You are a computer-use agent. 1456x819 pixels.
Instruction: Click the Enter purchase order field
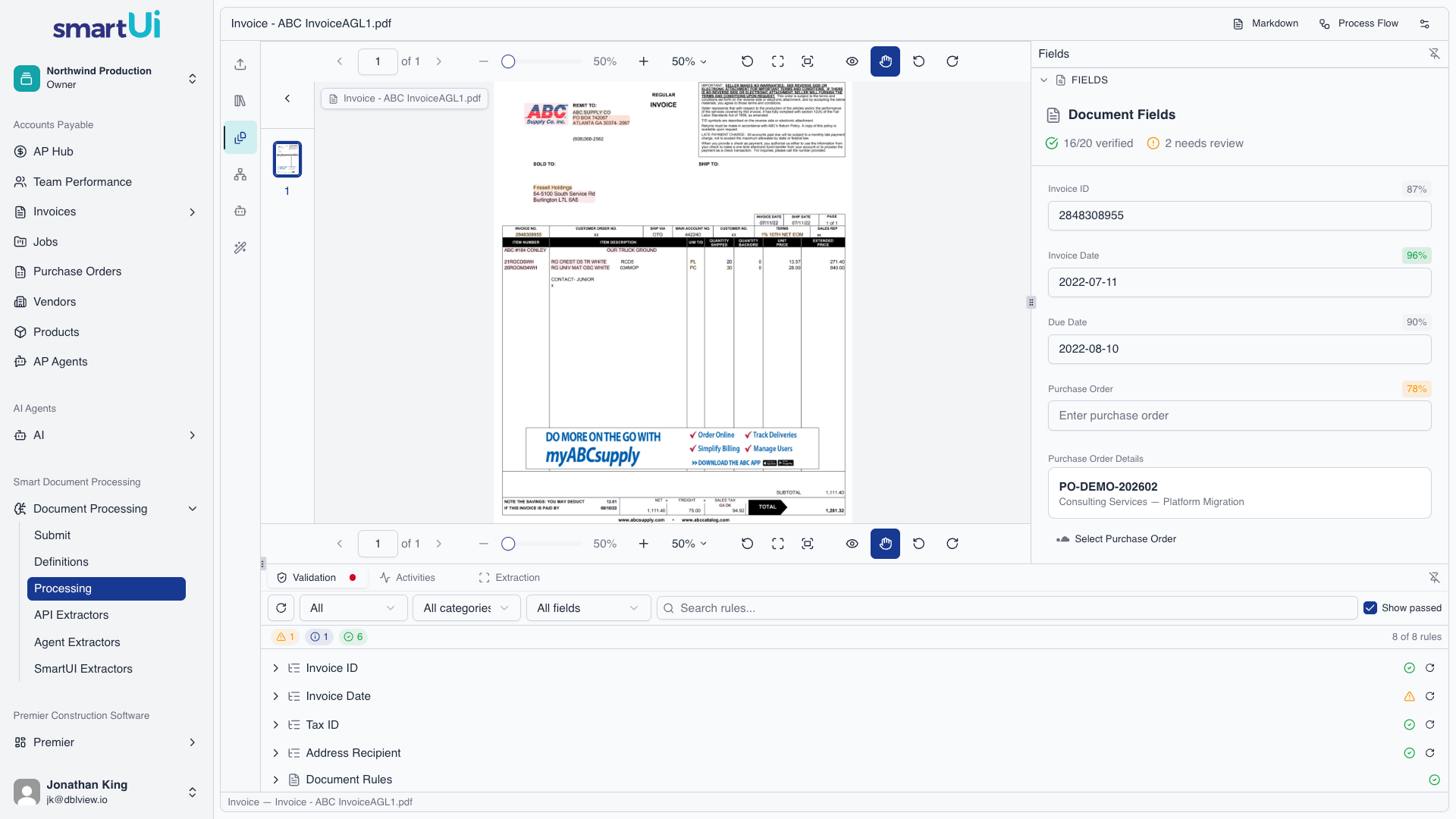click(x=1239, y=416)
